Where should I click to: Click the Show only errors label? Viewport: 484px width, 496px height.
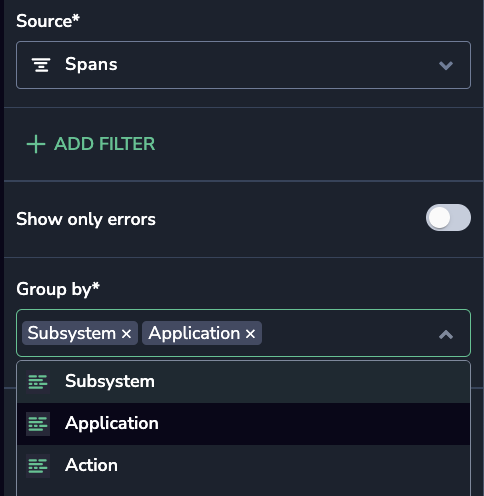click(86, 219)
